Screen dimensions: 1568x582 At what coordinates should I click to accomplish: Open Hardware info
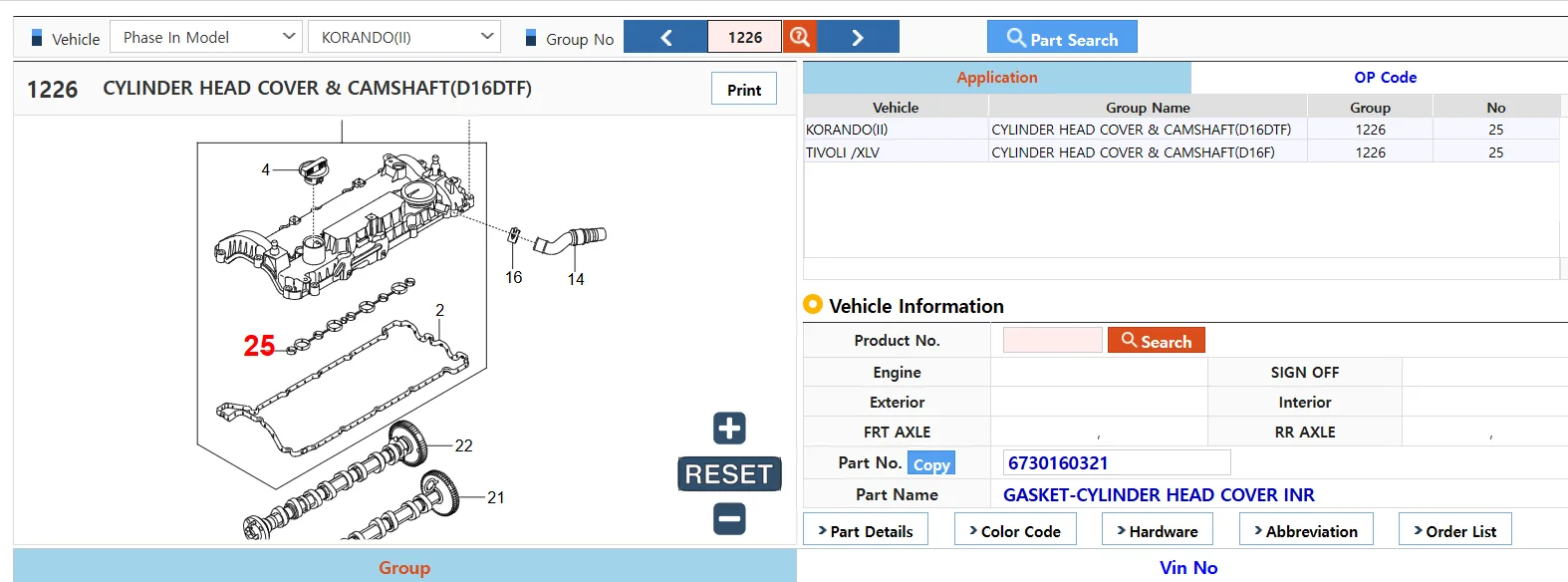[x=1157, y=530]
